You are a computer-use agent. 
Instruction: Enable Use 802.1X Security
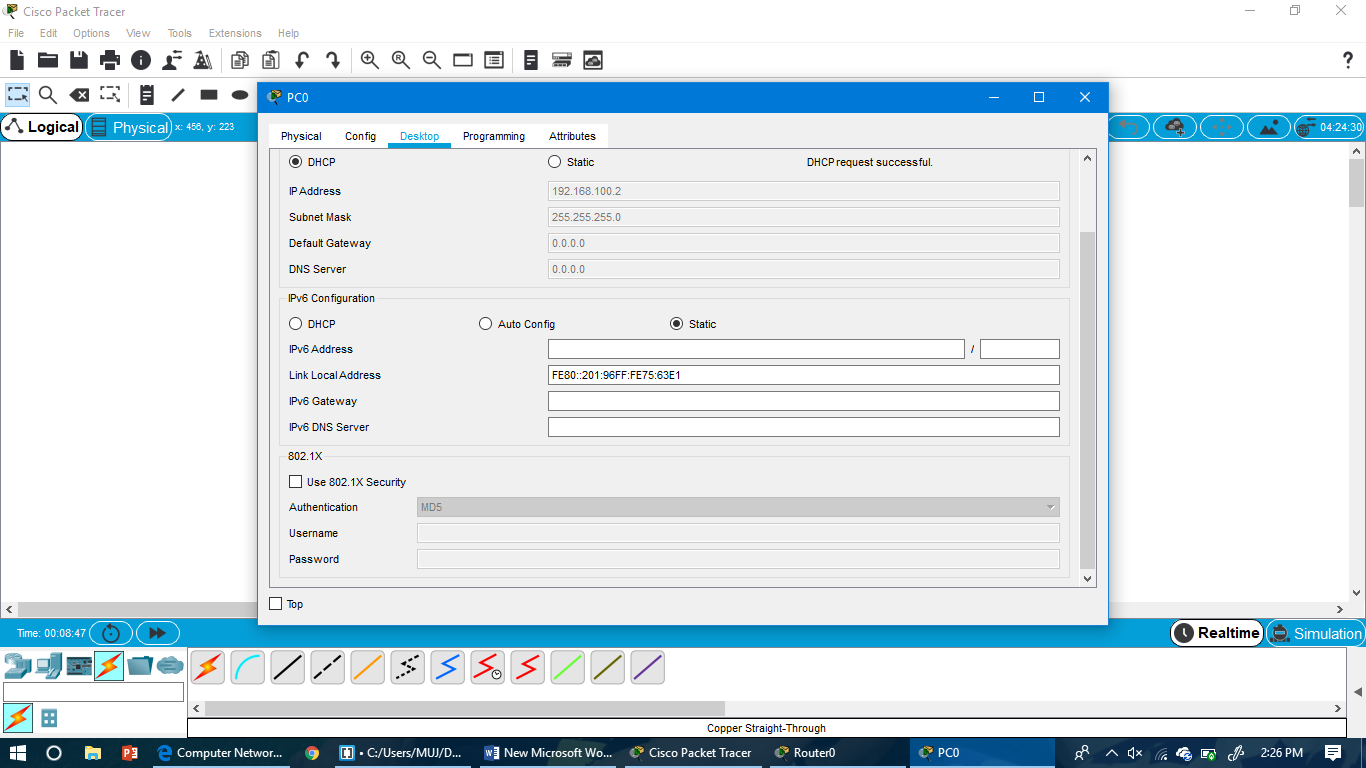click(296, 481)
